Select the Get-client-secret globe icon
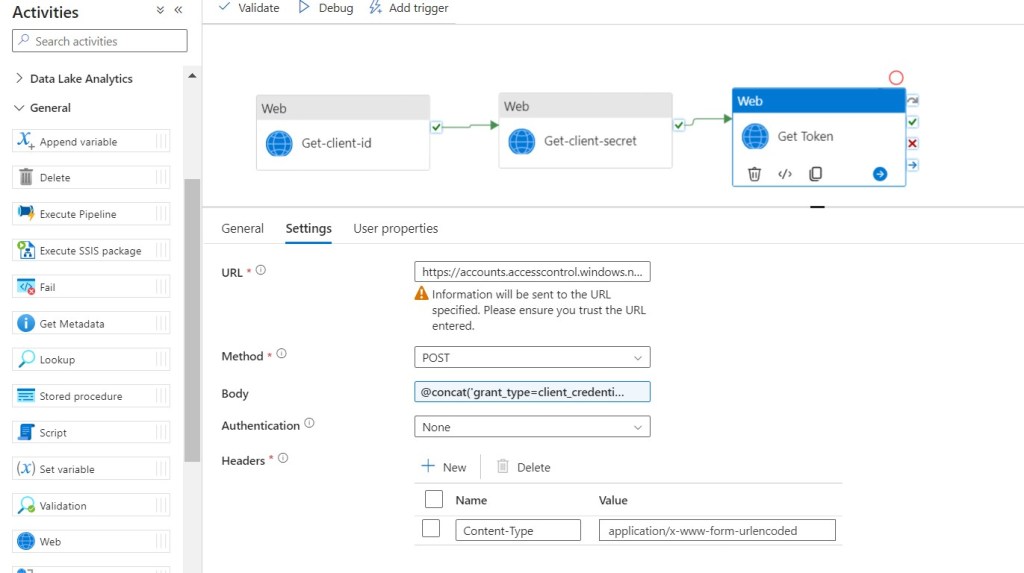The height and width of the screenshot is (573, 1024). click(x=522, y=141)
